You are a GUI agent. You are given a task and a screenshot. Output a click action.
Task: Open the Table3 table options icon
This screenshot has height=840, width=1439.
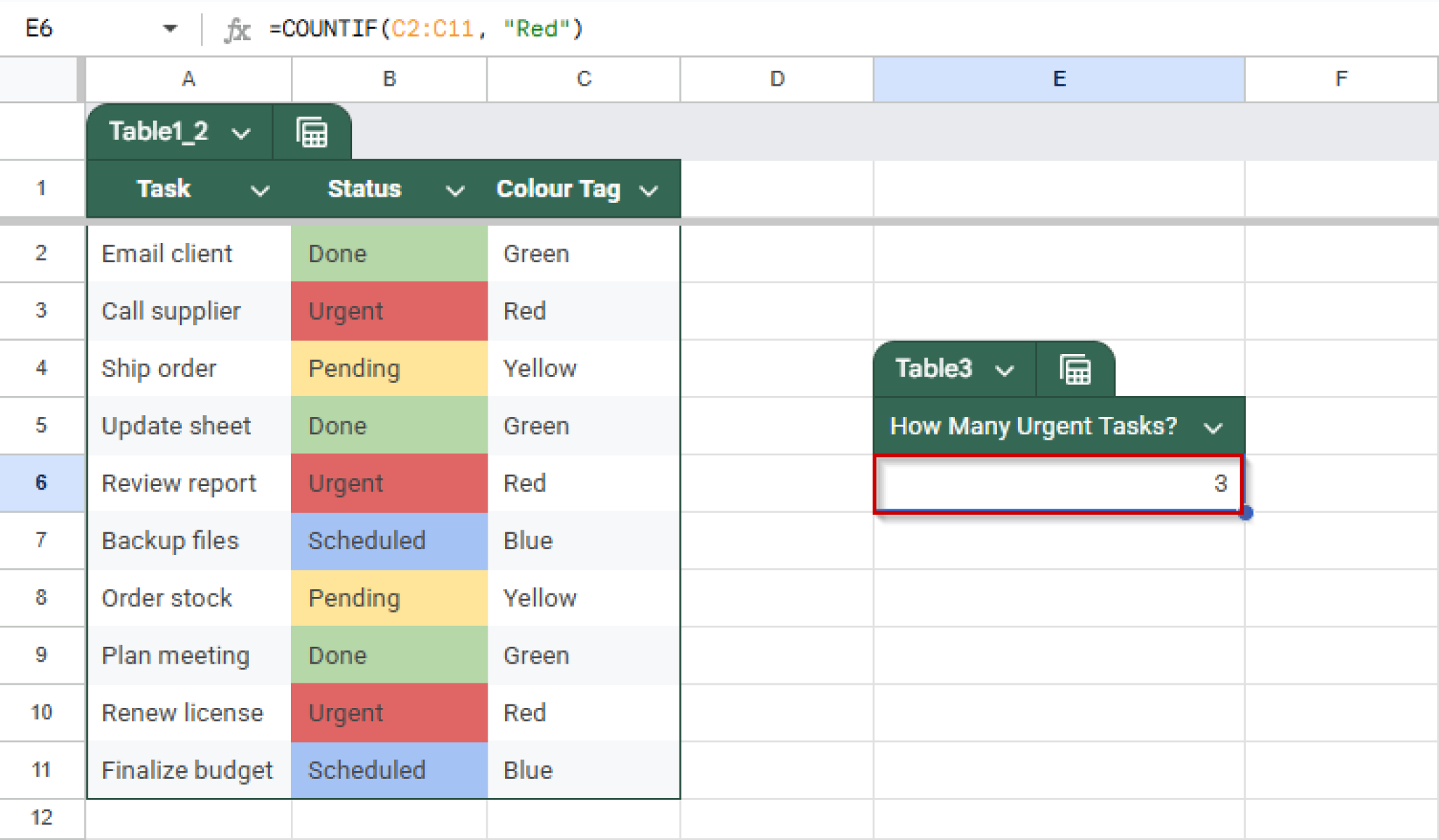(x=1074, y=368)
